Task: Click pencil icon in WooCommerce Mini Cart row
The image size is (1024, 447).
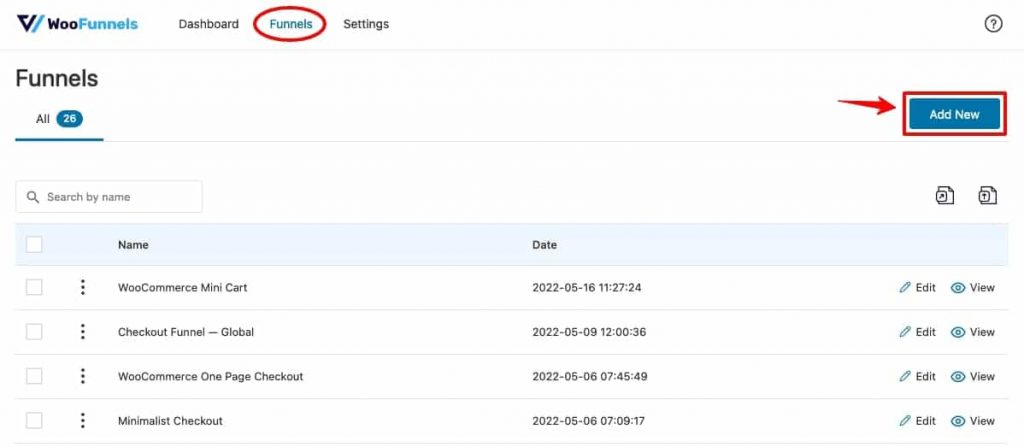Action: (904, 288)
